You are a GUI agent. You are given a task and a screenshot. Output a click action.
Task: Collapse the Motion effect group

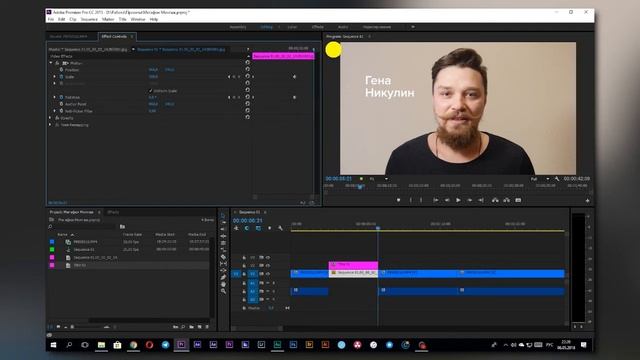tap(51, 63)
